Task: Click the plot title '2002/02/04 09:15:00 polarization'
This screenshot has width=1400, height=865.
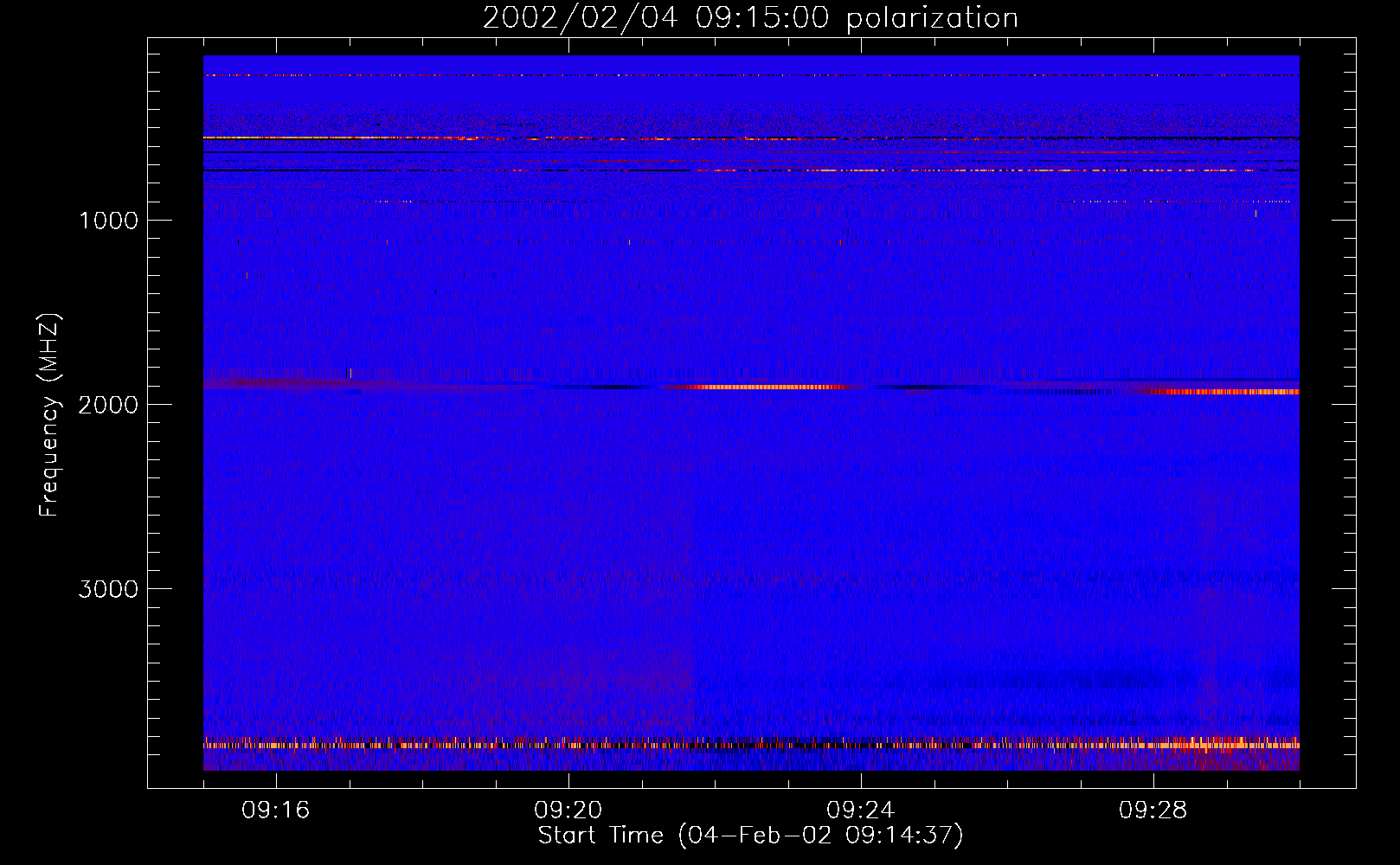Action: tap(750, 18)
